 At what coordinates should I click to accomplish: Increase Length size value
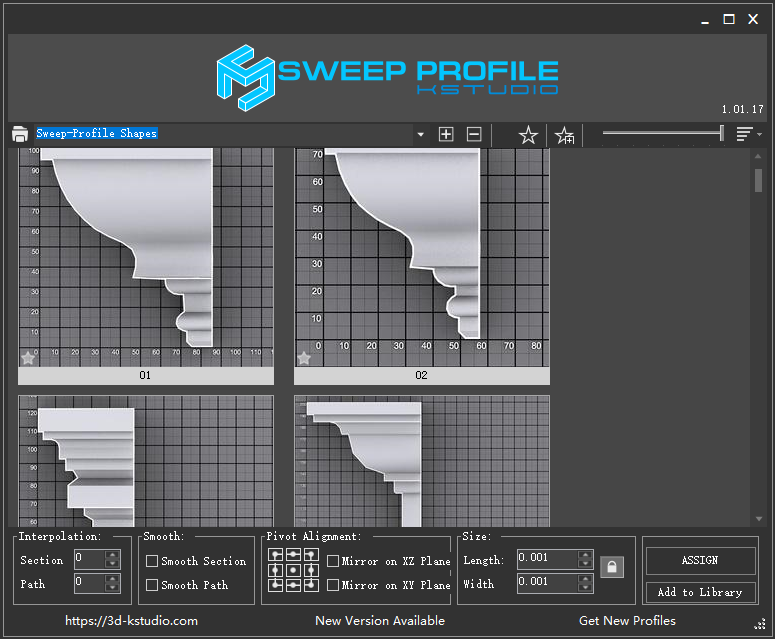tap(586, 554)
